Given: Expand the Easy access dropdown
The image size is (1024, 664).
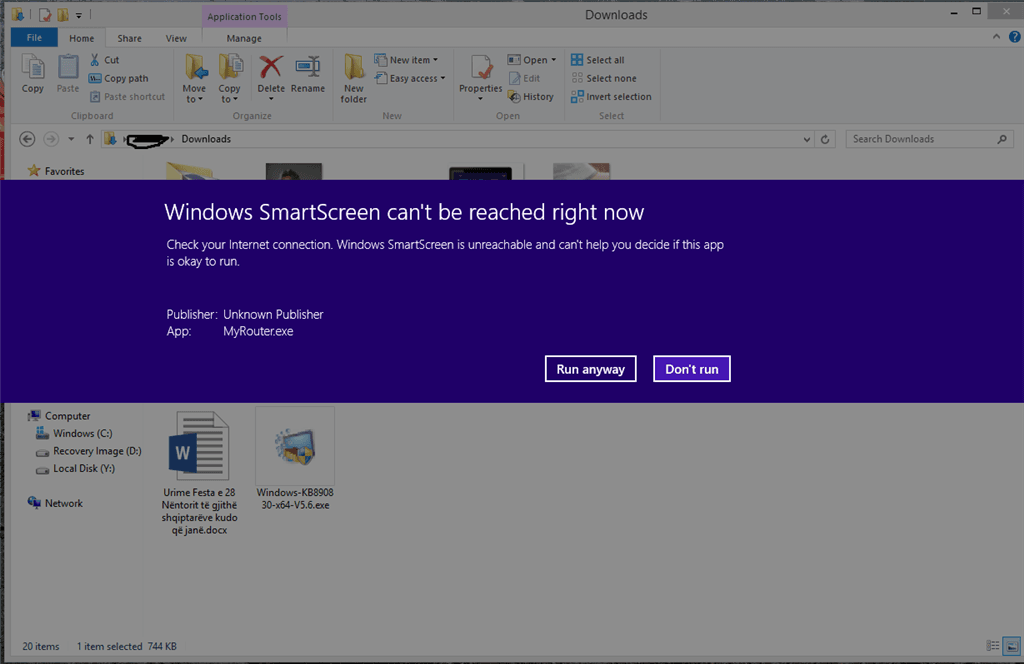Looking at the screenshot, I should (x=410, y=78).
